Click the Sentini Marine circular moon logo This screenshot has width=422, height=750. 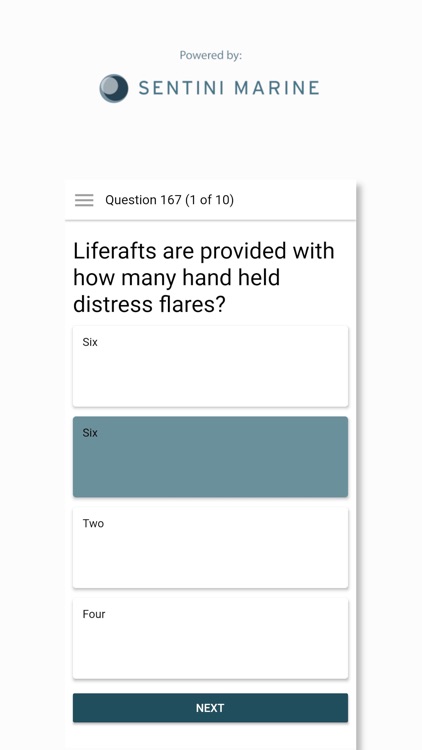pyautogui.click(x=114, y=88)
